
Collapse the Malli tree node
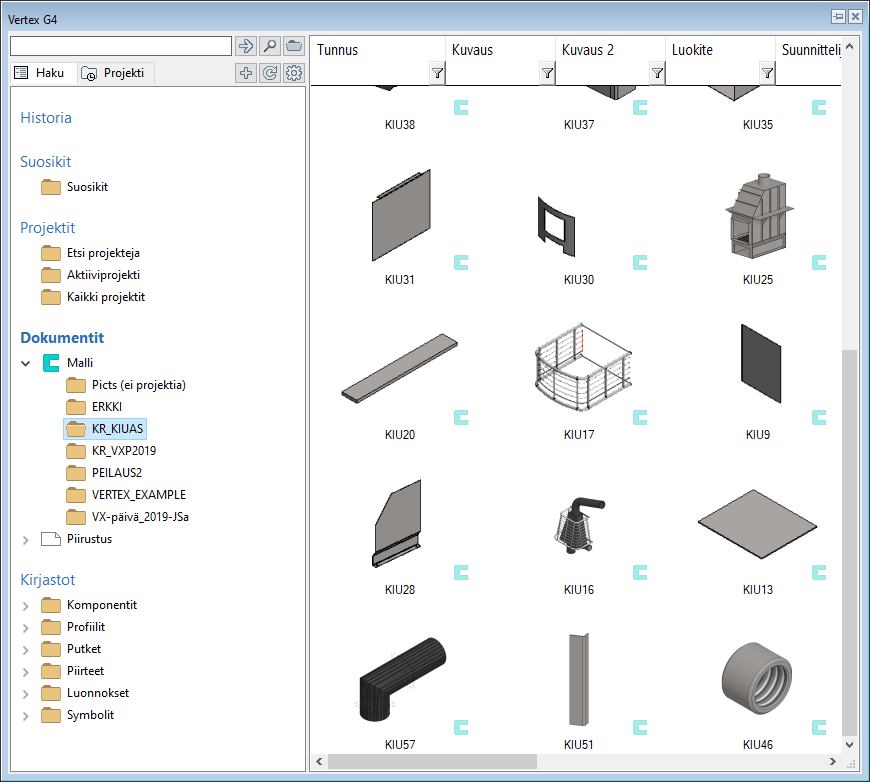click(x=26, y=363)
